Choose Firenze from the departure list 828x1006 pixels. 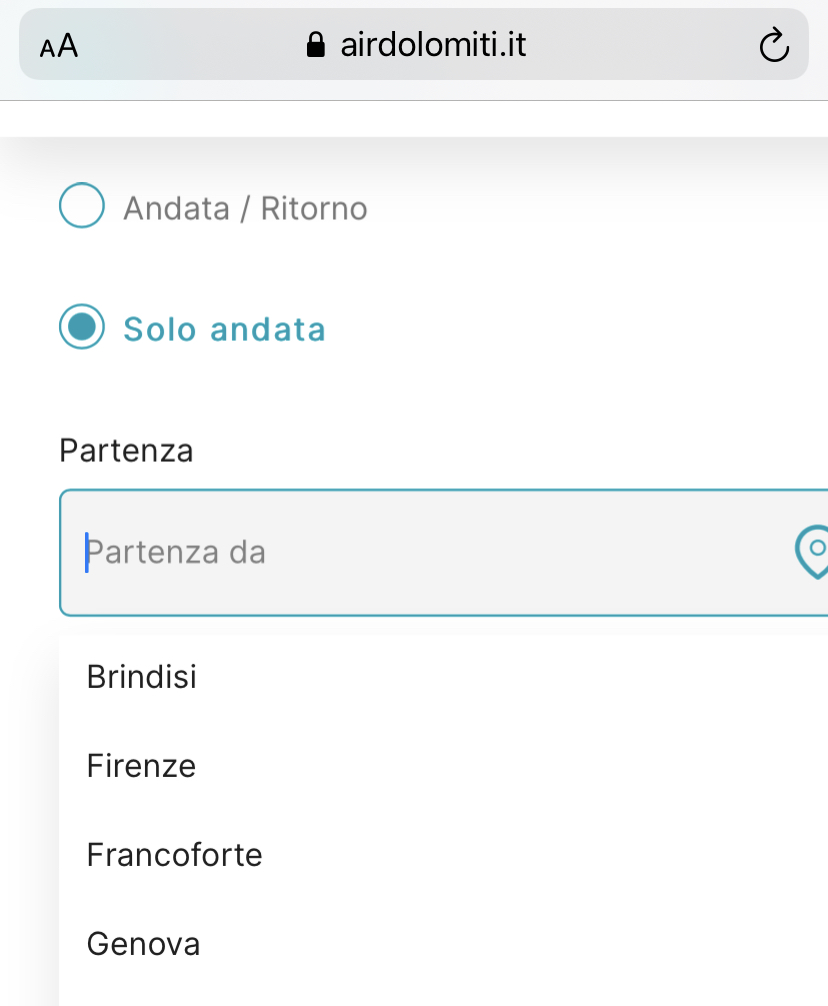click(x=141, y=766)
